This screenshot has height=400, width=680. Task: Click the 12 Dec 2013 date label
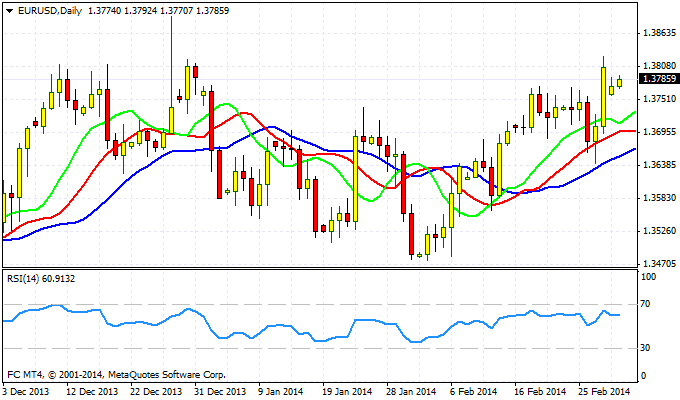(92, 392)
